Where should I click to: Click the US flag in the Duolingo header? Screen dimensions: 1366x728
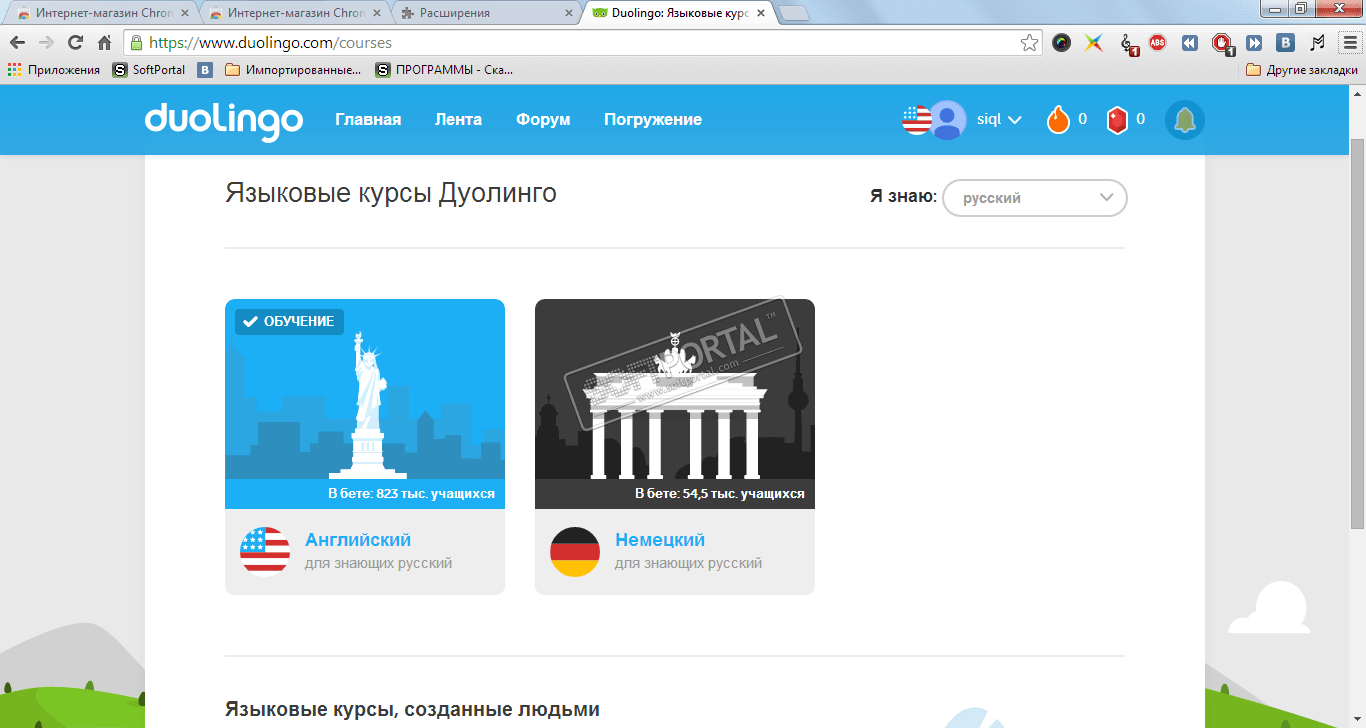916,120
